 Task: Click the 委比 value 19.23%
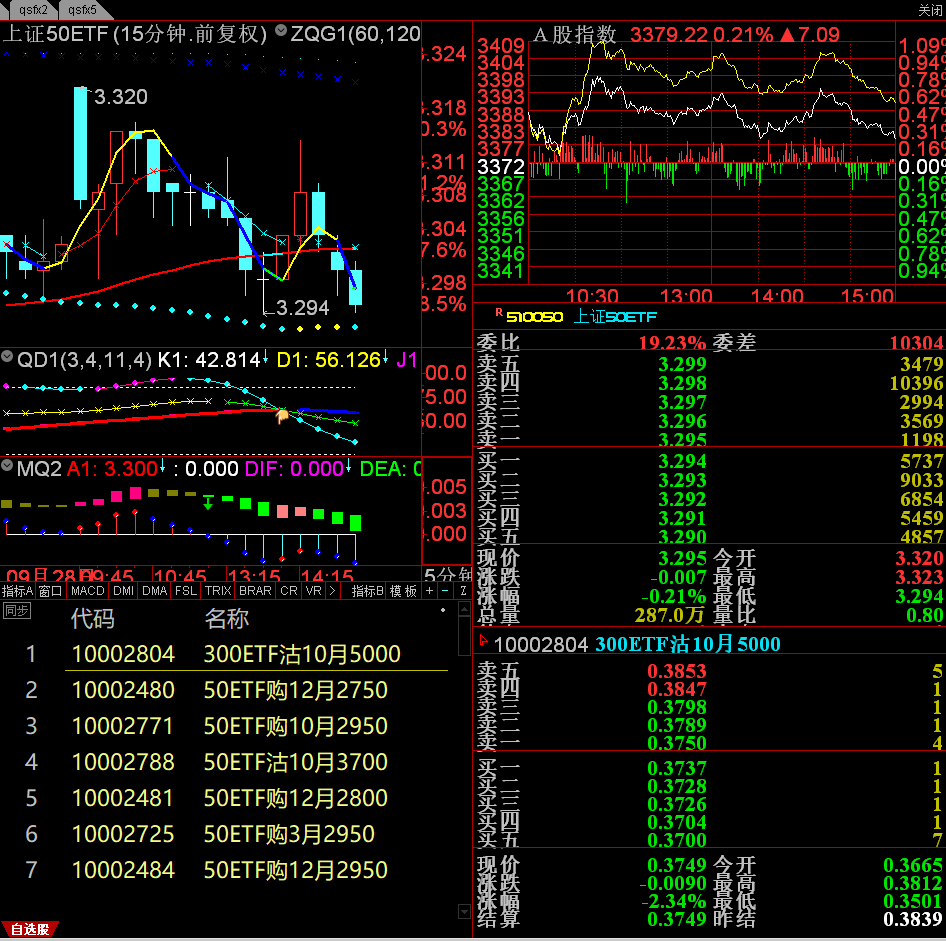pos(672,343)
